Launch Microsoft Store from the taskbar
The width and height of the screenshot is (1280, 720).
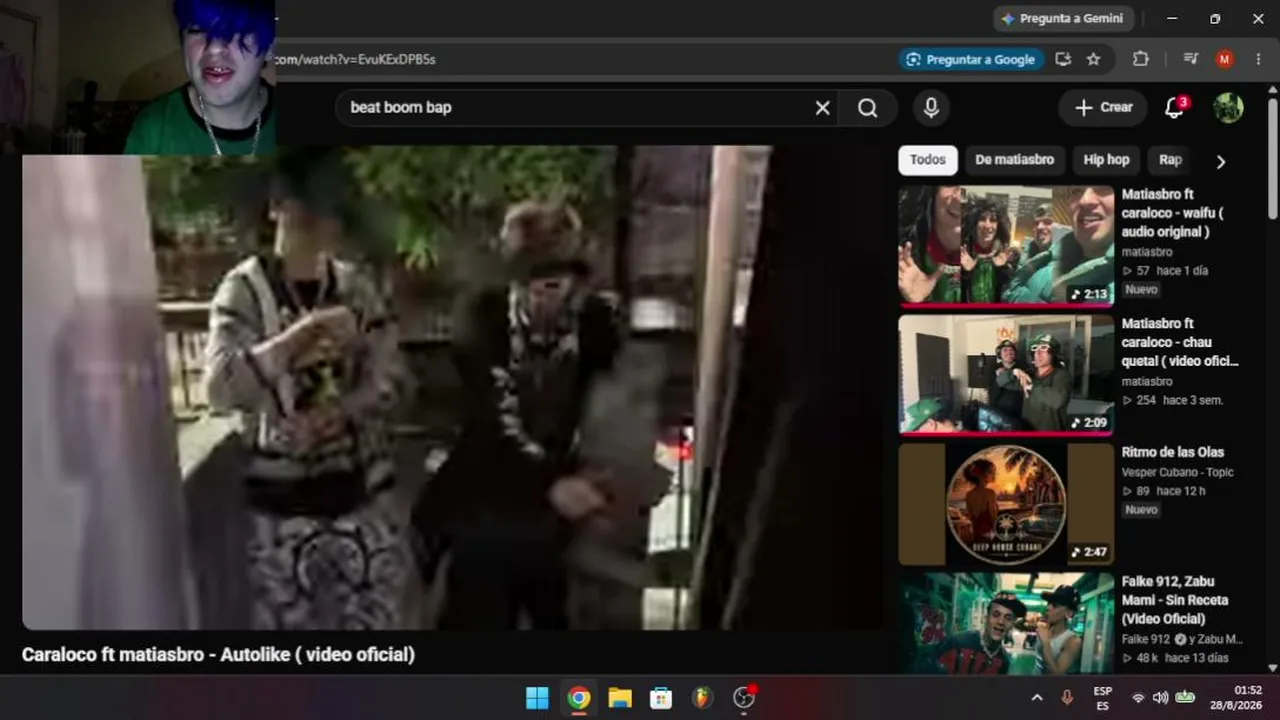coord(661,698)
